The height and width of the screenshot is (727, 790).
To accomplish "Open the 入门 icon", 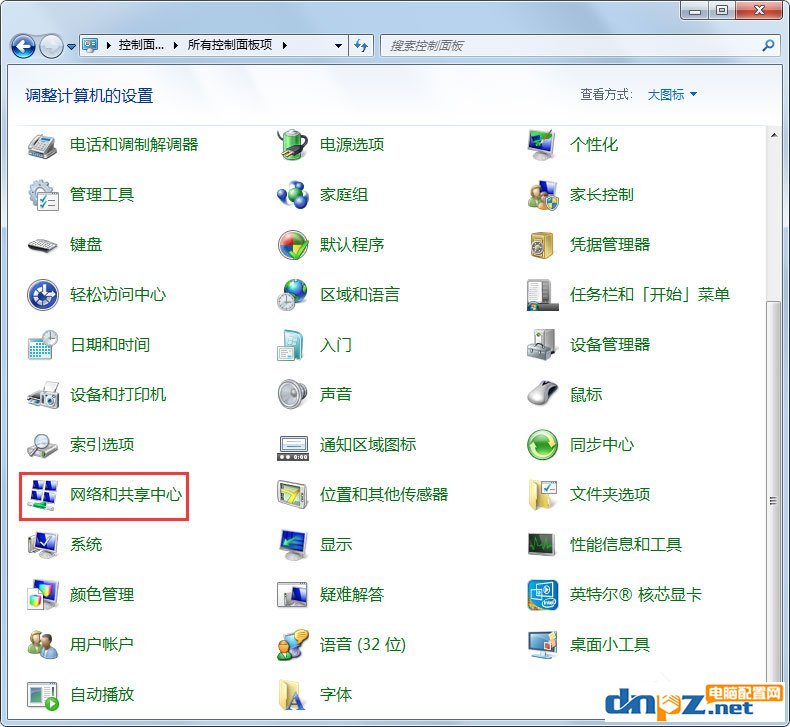I will (291, 345).
